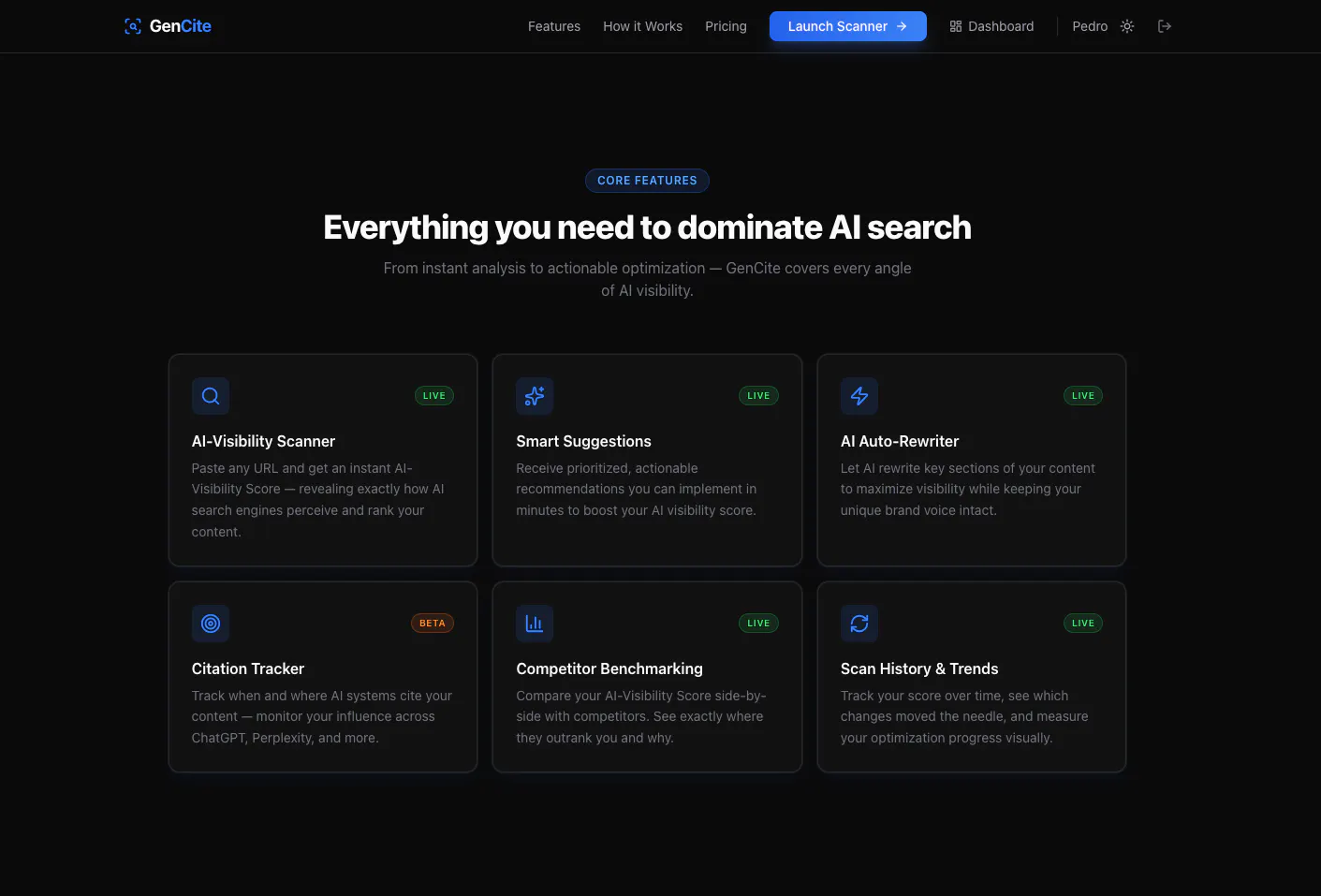Click the description Let AI rewrite key sections

(x=968, y=489)
